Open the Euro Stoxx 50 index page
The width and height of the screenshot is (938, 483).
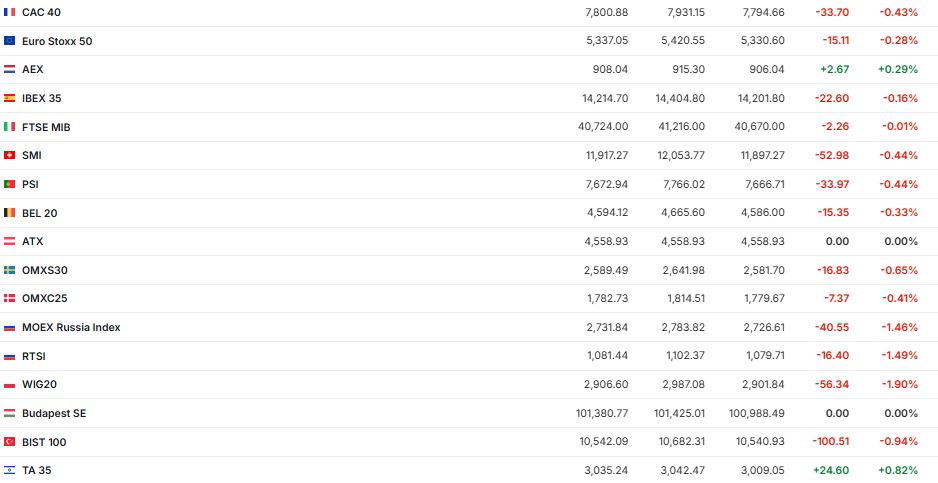click(x=56, y=41)
